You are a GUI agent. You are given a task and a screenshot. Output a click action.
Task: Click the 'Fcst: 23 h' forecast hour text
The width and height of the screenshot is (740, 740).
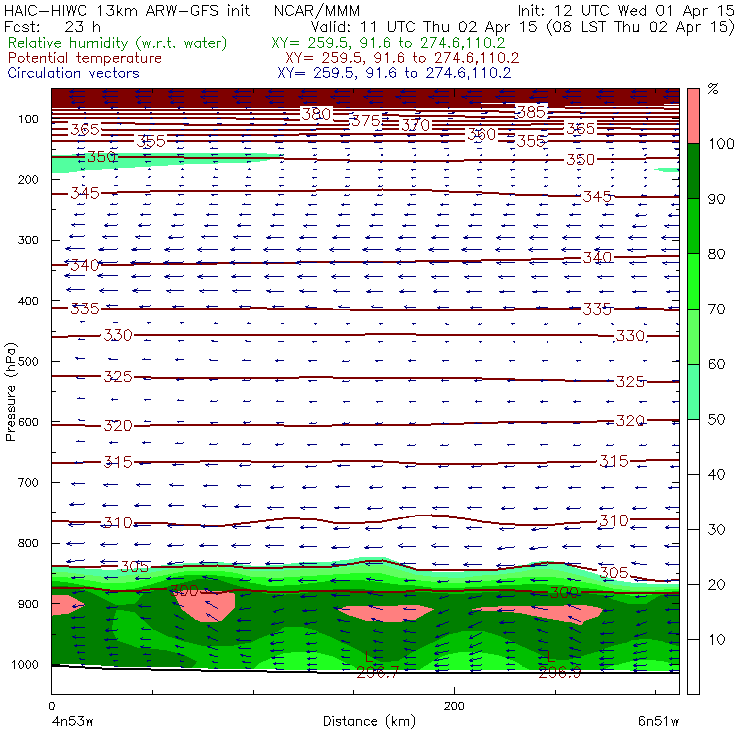pyautogui.click(x=52, y=27)
